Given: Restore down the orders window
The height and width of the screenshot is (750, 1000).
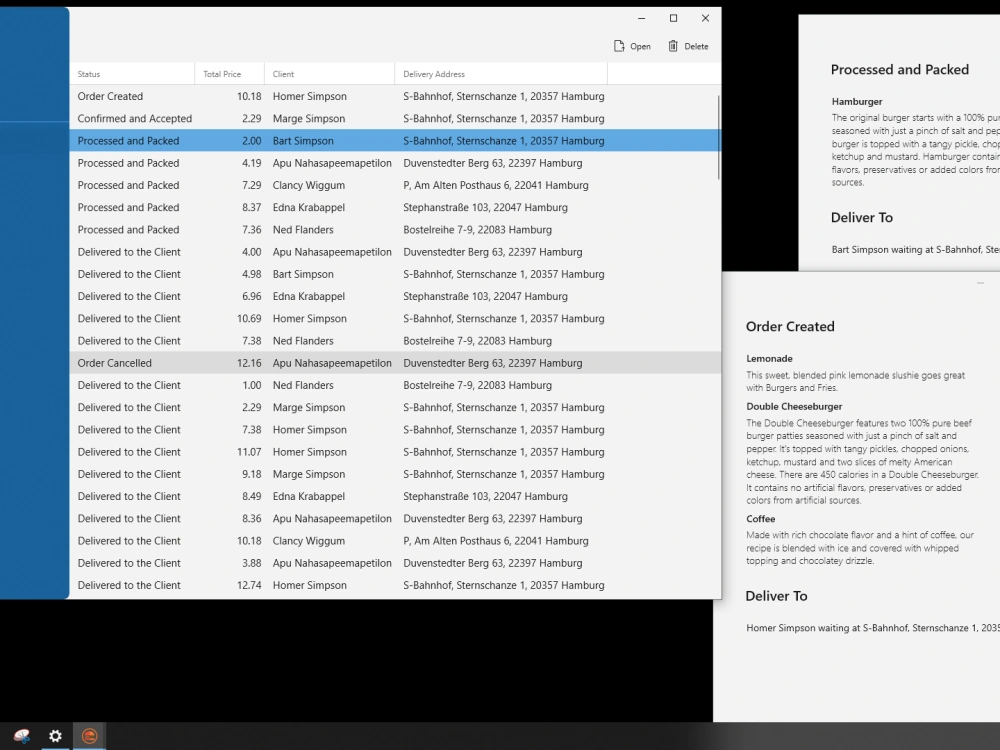Looking at the screenshot, I should tap(673, 17).
